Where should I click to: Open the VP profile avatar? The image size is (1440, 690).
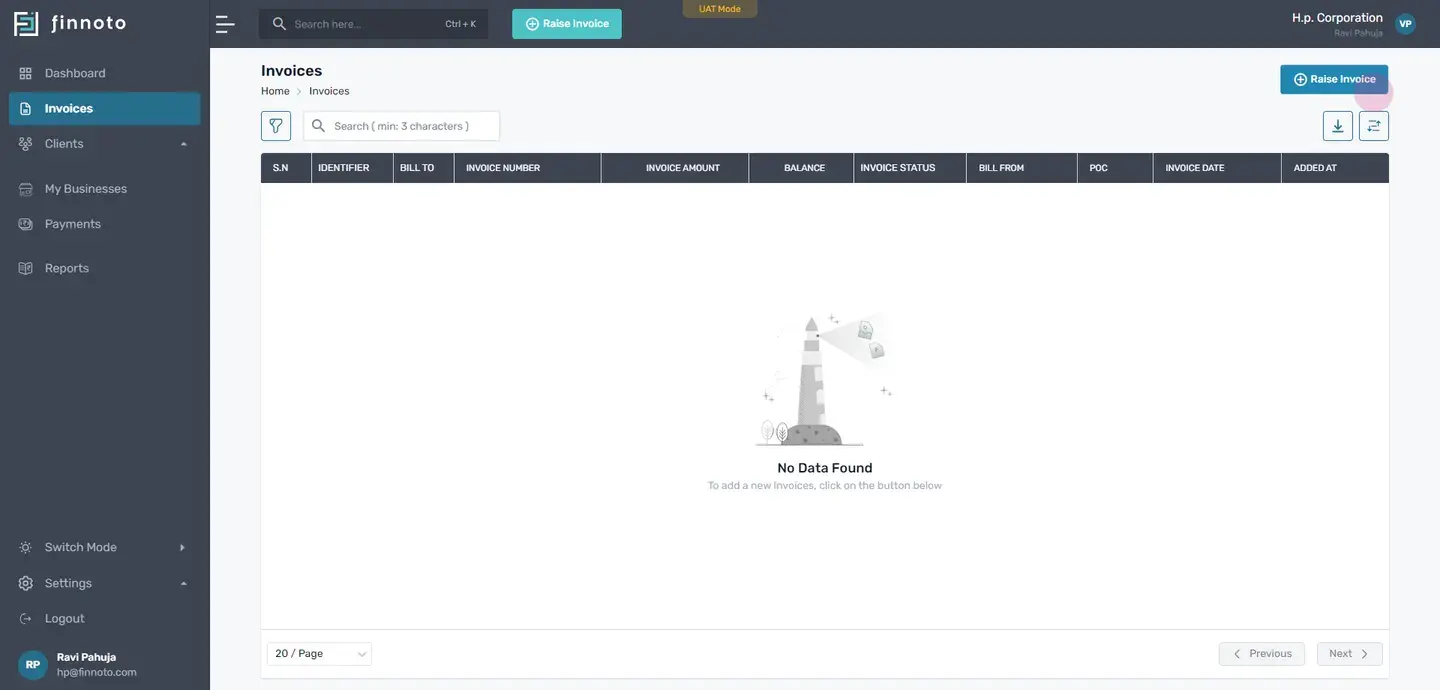[1405, 24]
